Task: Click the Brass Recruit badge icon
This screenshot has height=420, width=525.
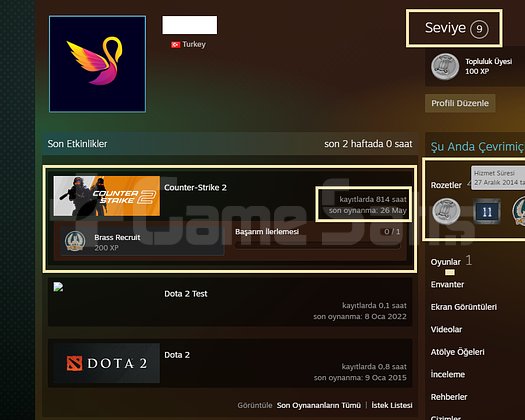Action: [75, 241]
